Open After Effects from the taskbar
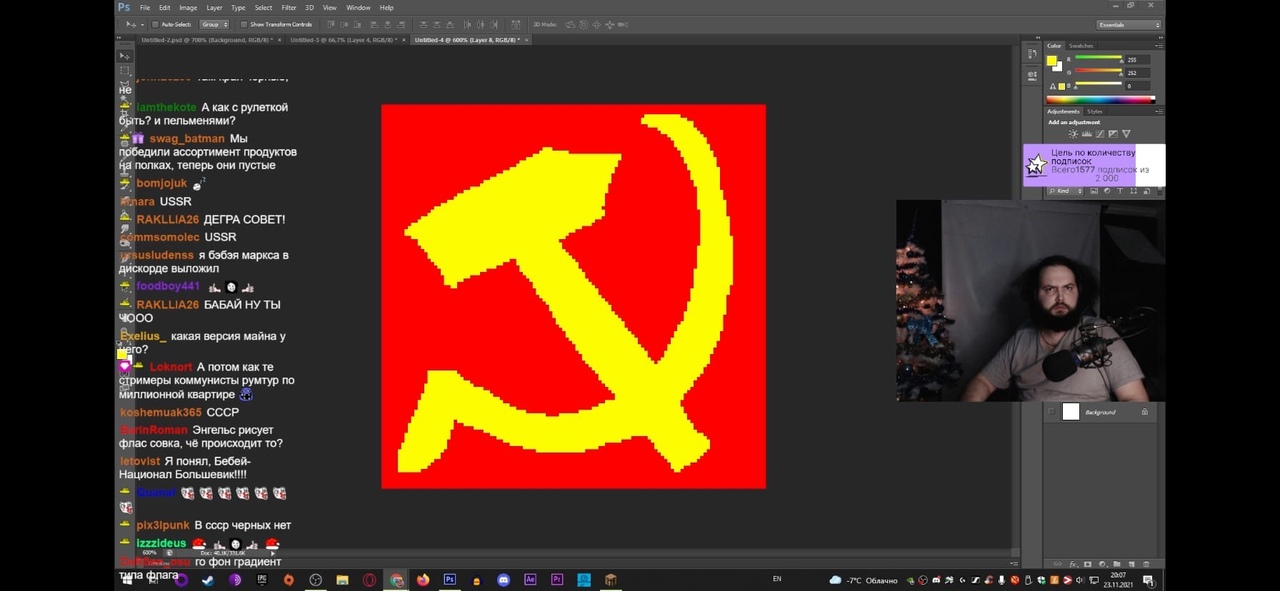 pos(530,580)
